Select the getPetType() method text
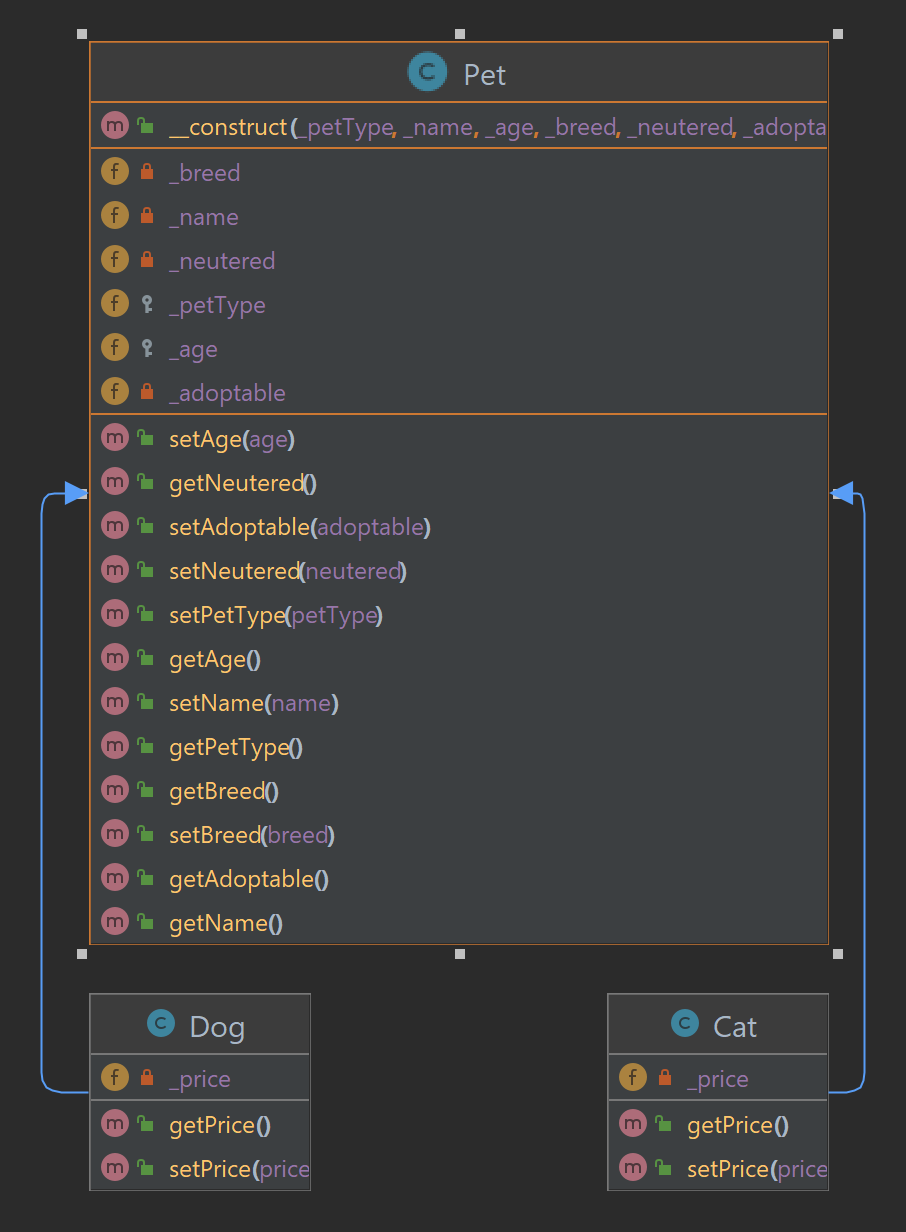The height and width of the screenshot is (1232, 906). coord(236,747)
